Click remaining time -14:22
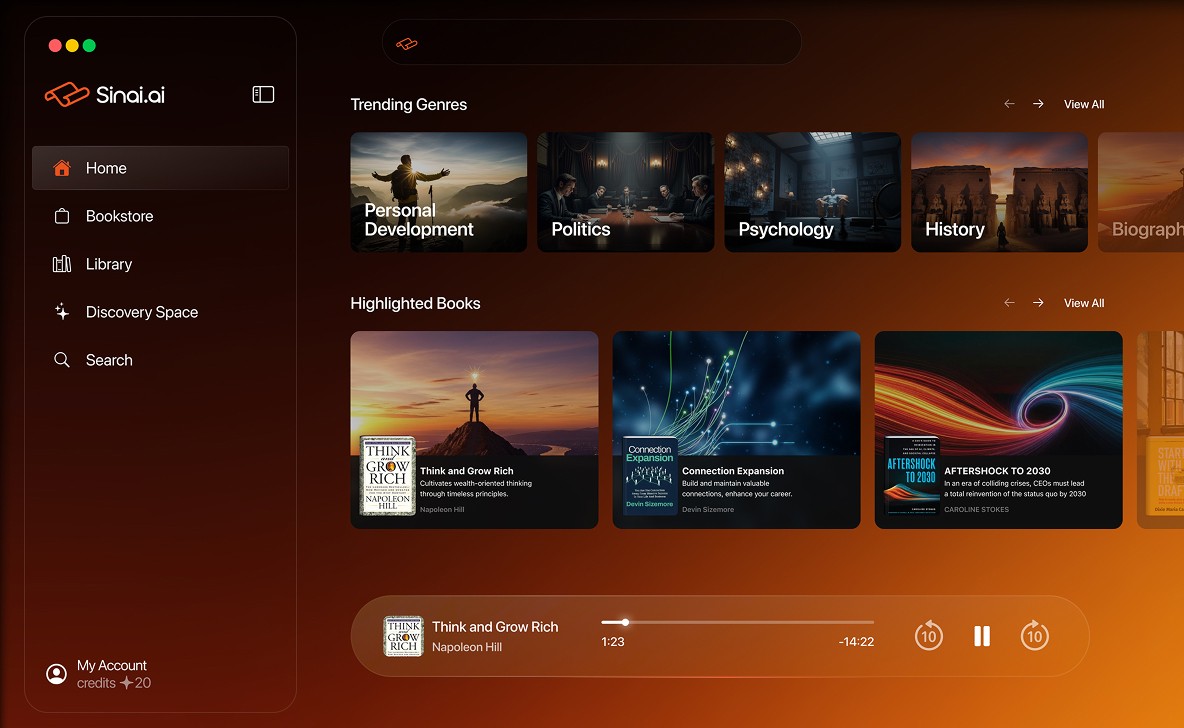1184x728 pixels. 856,642
